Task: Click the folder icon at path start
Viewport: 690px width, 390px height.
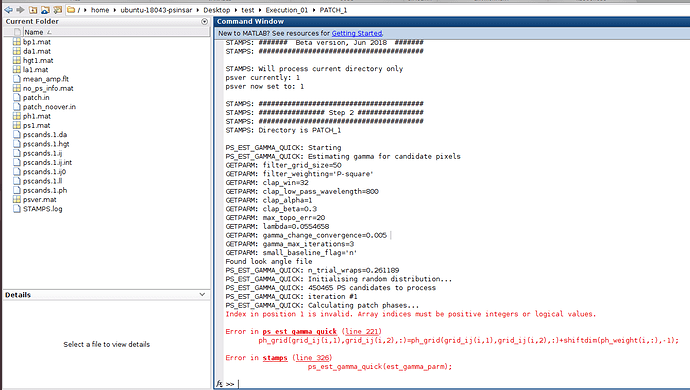Action: tap(70, 10)
